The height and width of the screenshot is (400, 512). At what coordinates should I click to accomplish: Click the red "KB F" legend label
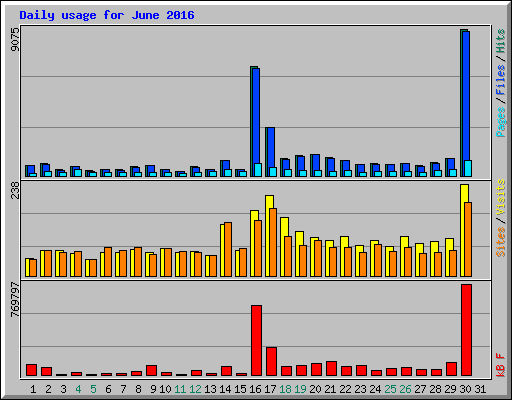[500, 365]
